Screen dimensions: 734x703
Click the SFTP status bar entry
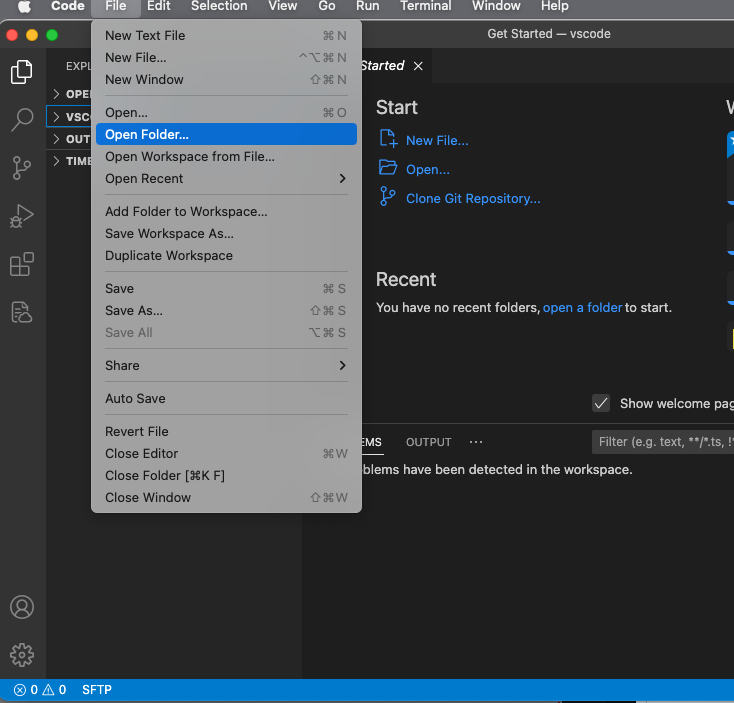coord(97,690)
